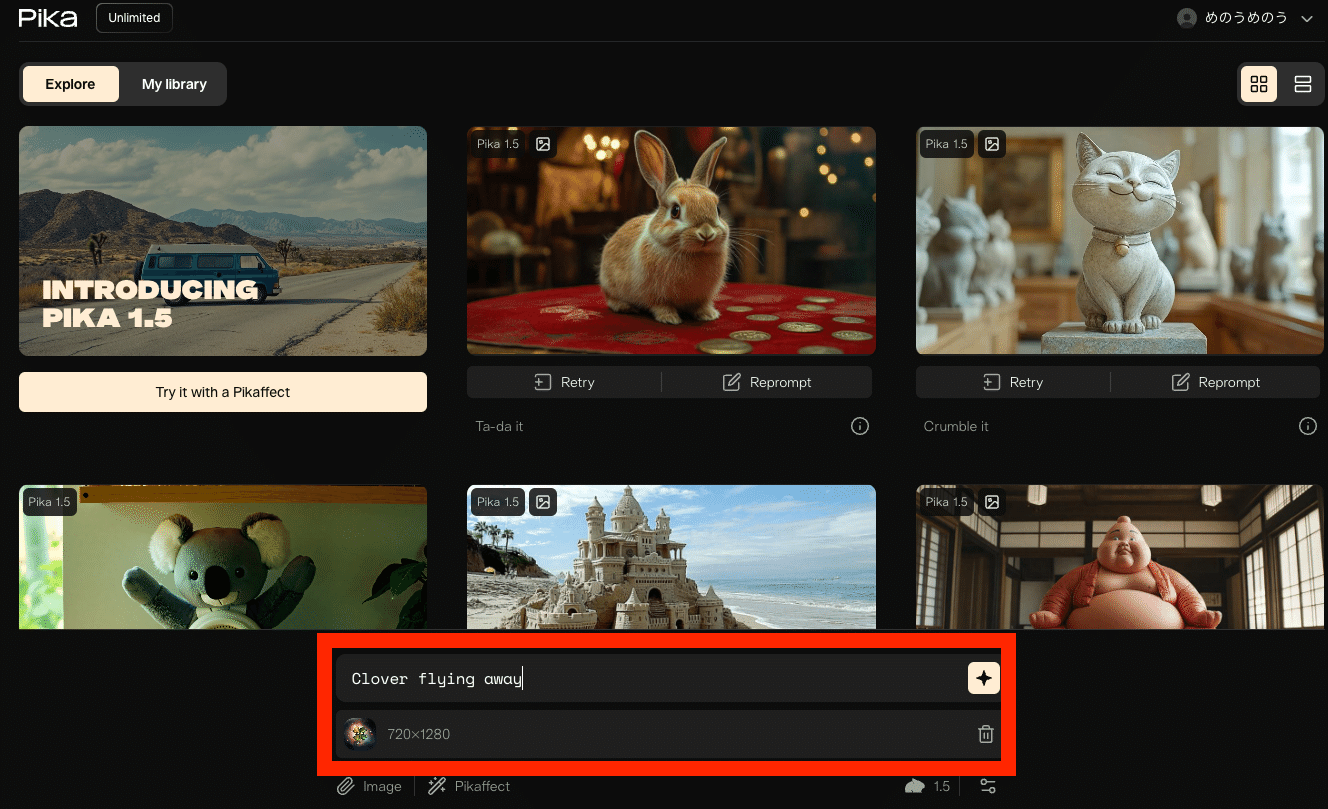The width and height of the screenshot is (1328, 809).
Task: Click Try it with a Pikaffect
Action: coord(223,392)
